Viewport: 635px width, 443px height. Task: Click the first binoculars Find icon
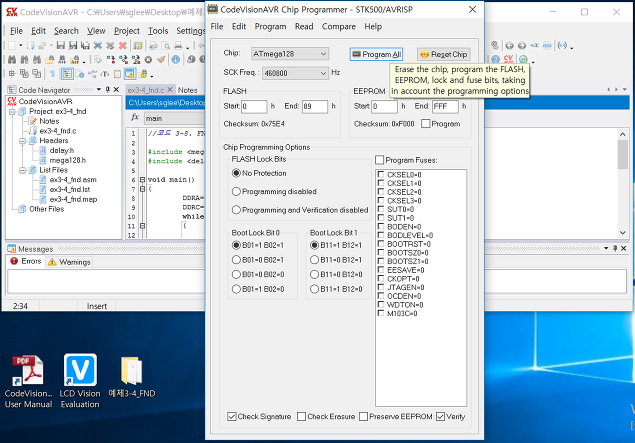coord(12,60)
